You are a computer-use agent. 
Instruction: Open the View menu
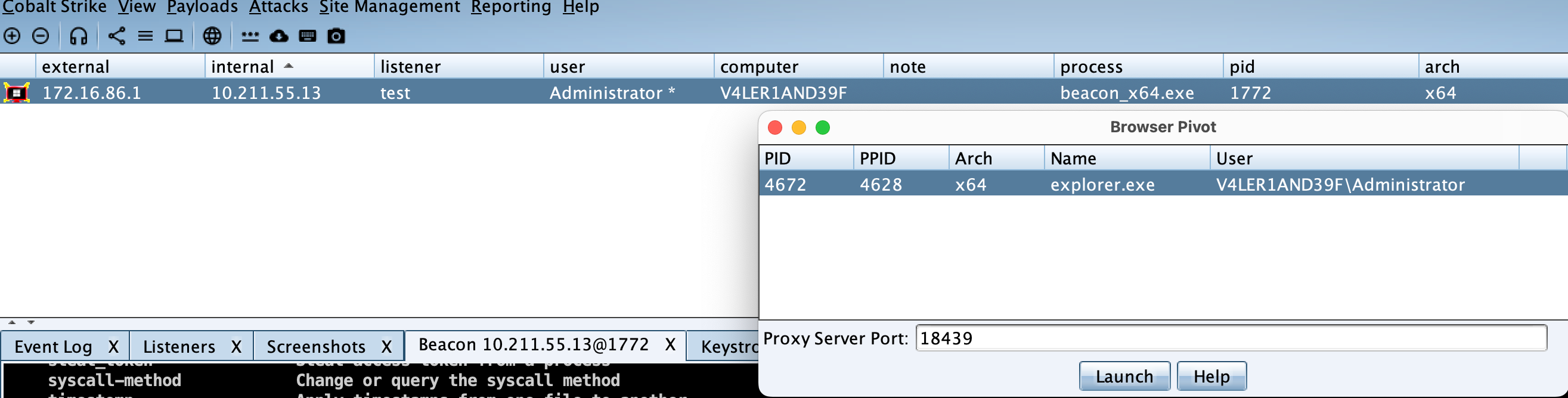[x=137, y=7]
